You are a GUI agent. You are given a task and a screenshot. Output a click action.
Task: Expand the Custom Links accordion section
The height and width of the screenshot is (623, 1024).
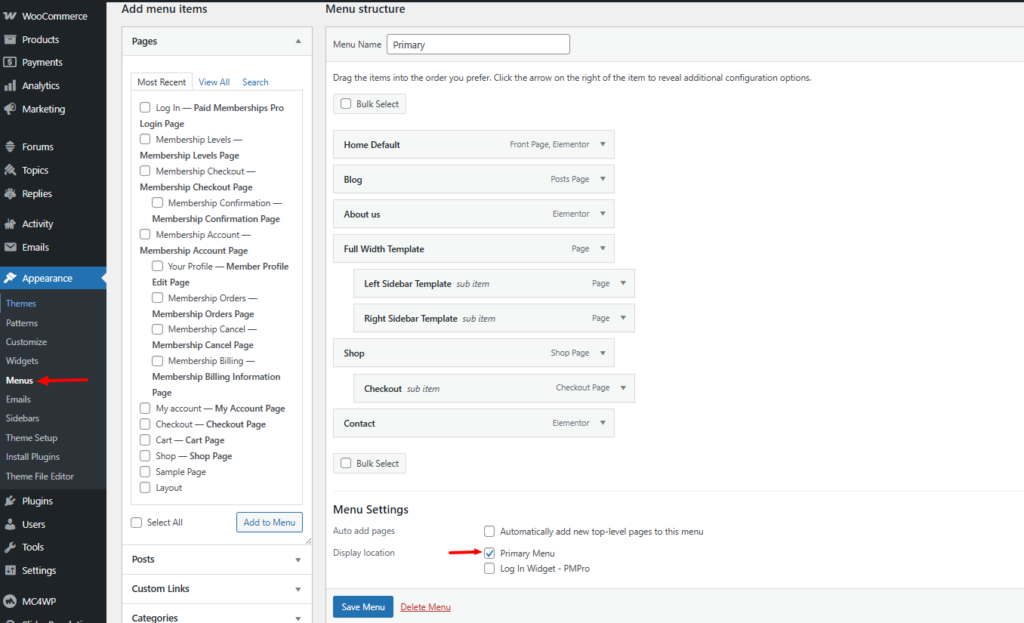click(x=298, y=589)
